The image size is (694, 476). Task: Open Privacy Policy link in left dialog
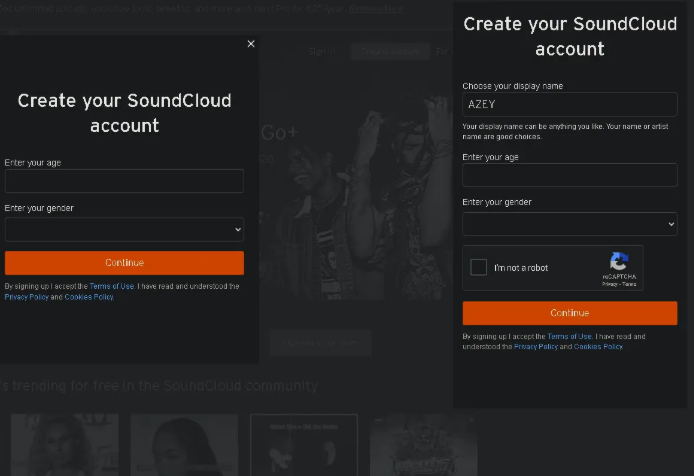click(27, 297)
